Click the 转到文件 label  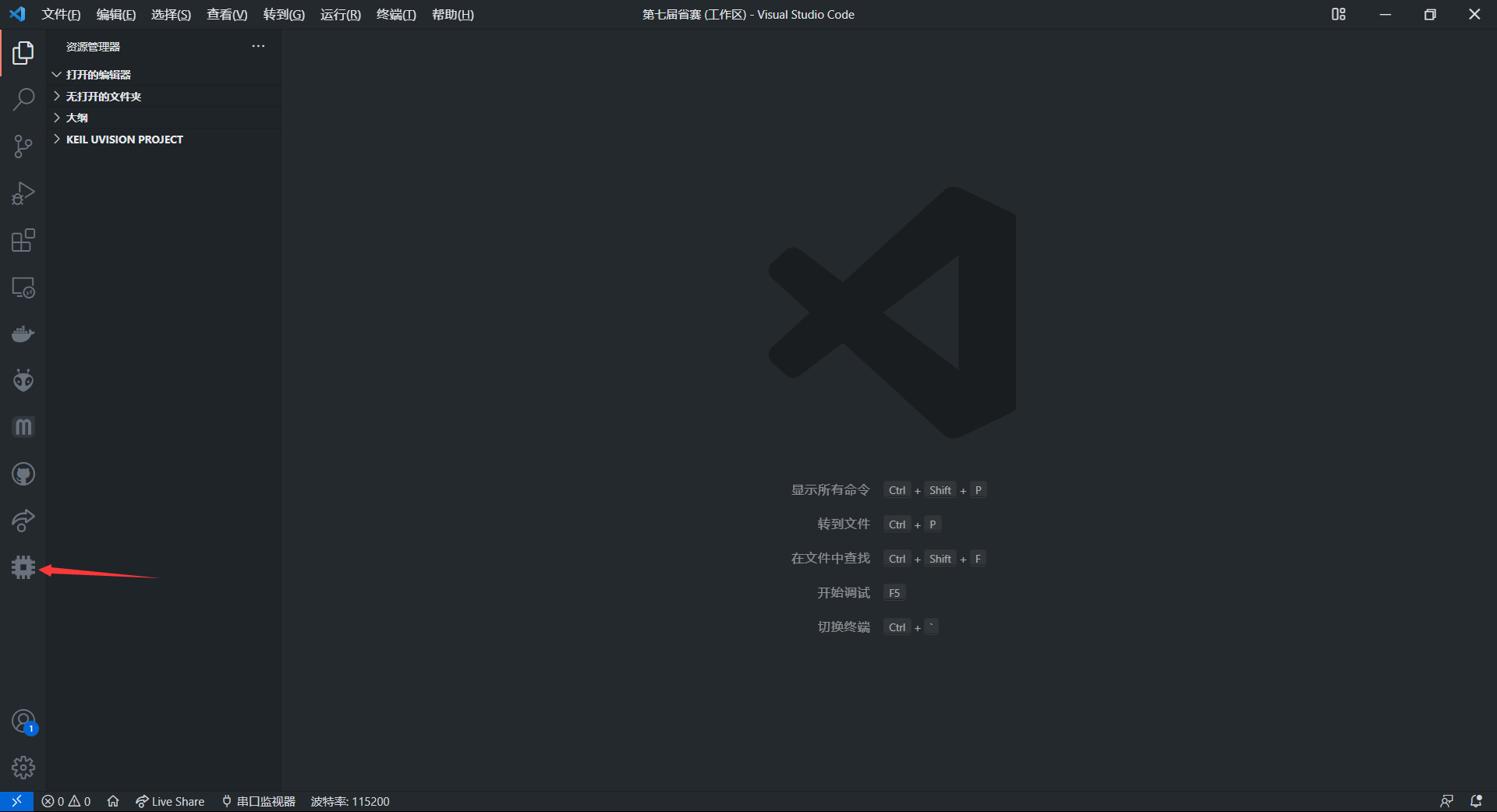[x=844, y=524]
